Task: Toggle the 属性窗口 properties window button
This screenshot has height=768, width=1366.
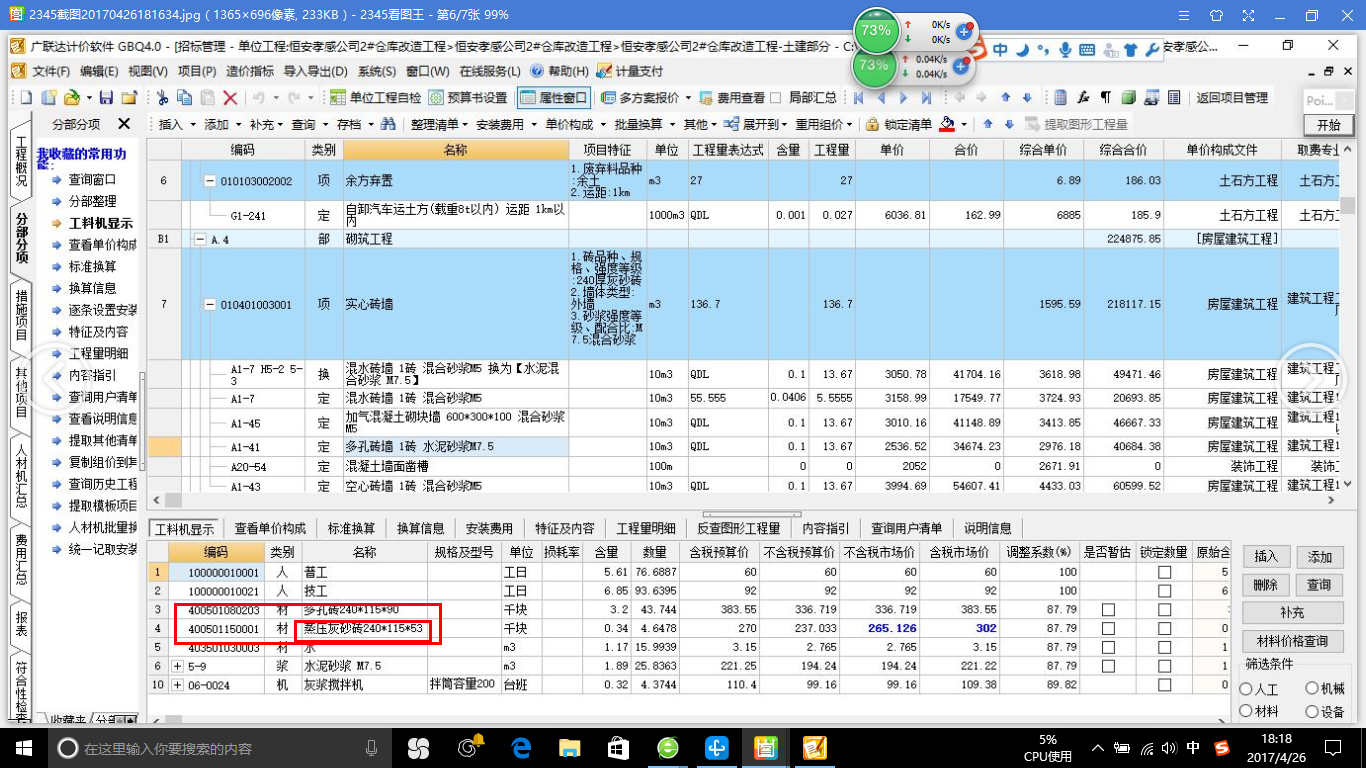Action: pos(554,97)
